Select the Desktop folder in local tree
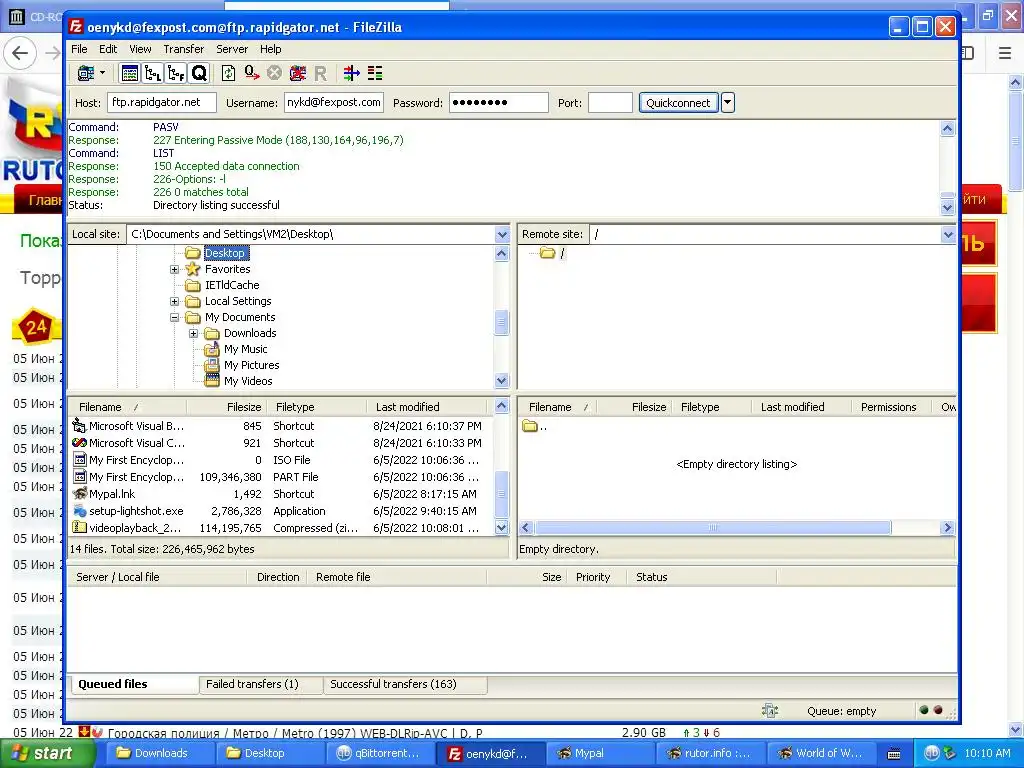1024x768 pixels. 224,253
